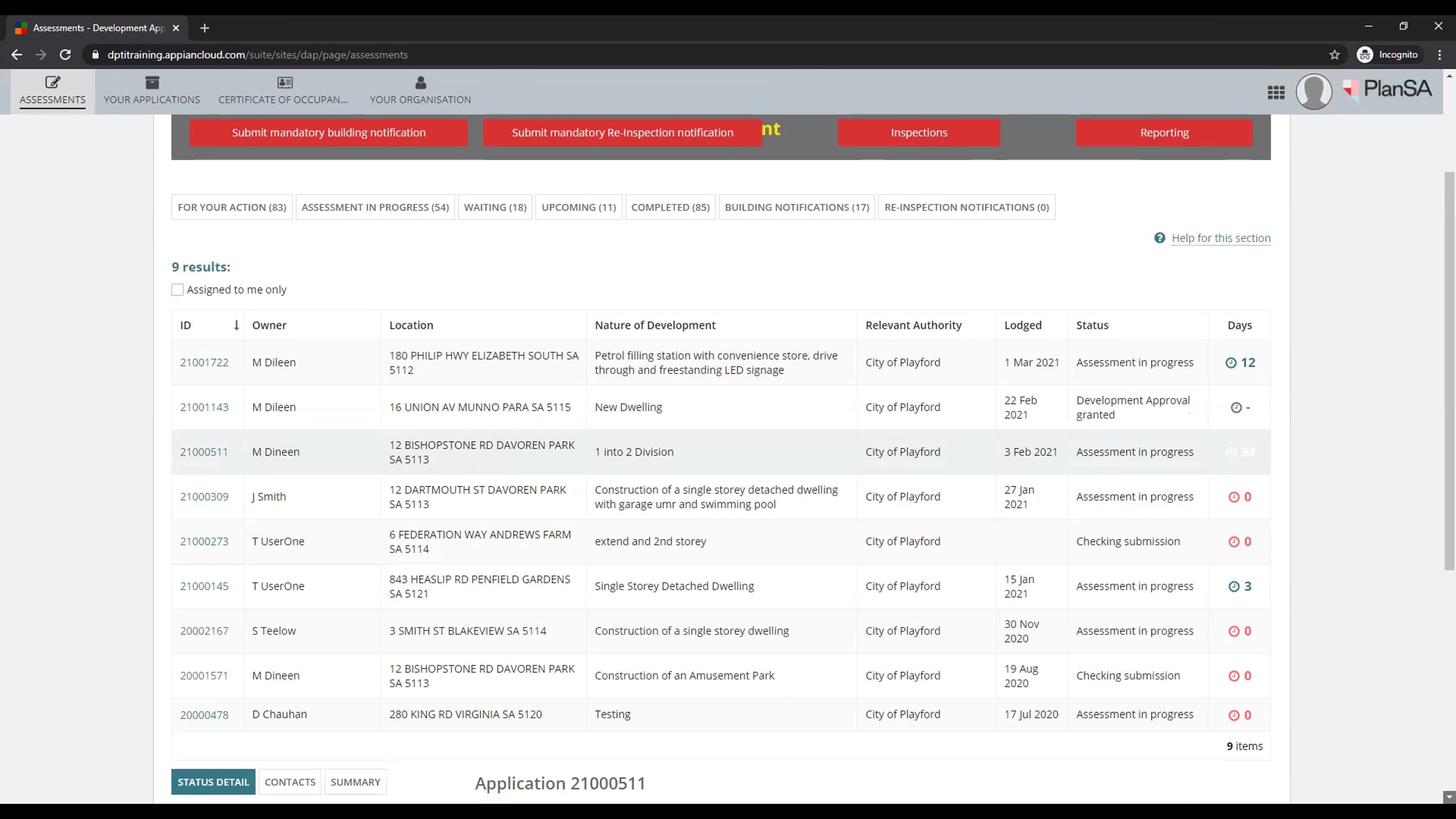Open the Status Detail tab
This screenshot has height=819, width=1456.
pos(213,782)
